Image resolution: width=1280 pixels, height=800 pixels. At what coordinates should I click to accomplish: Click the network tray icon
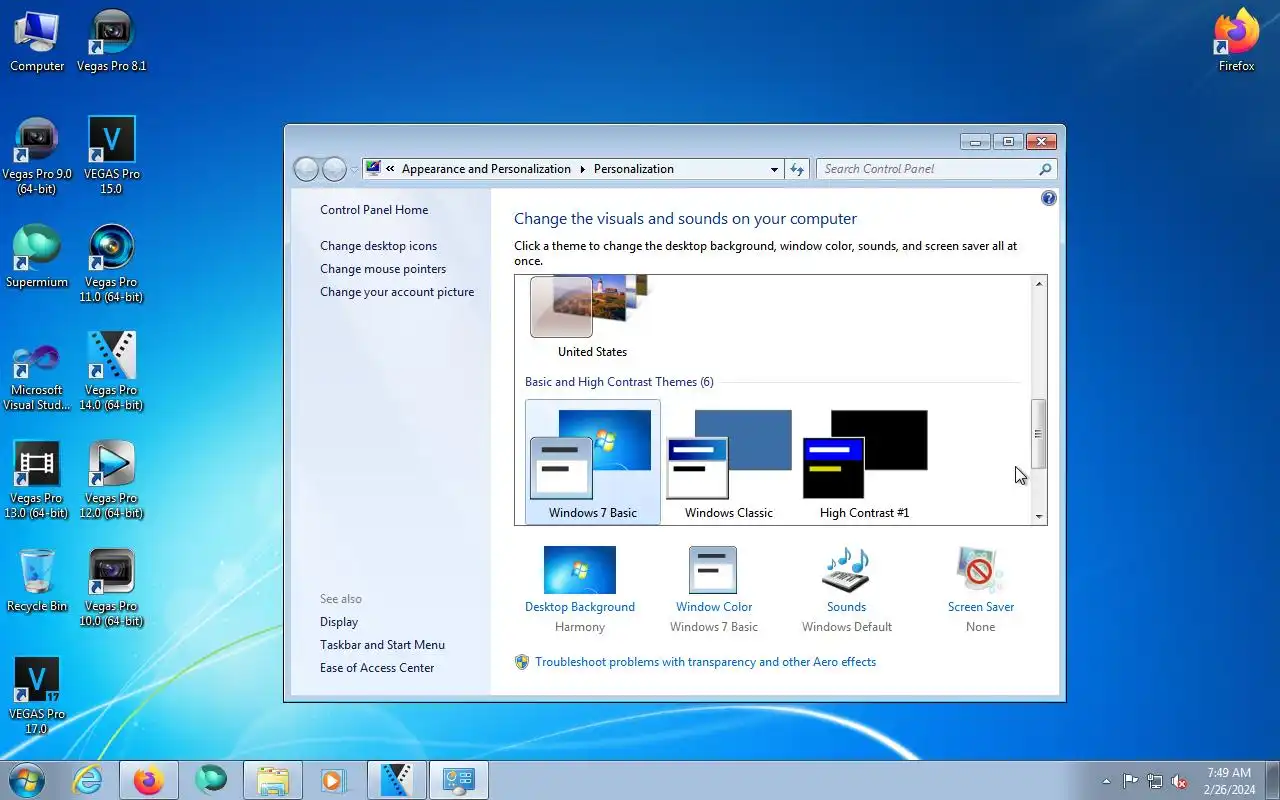click(x=1155, y=781)
